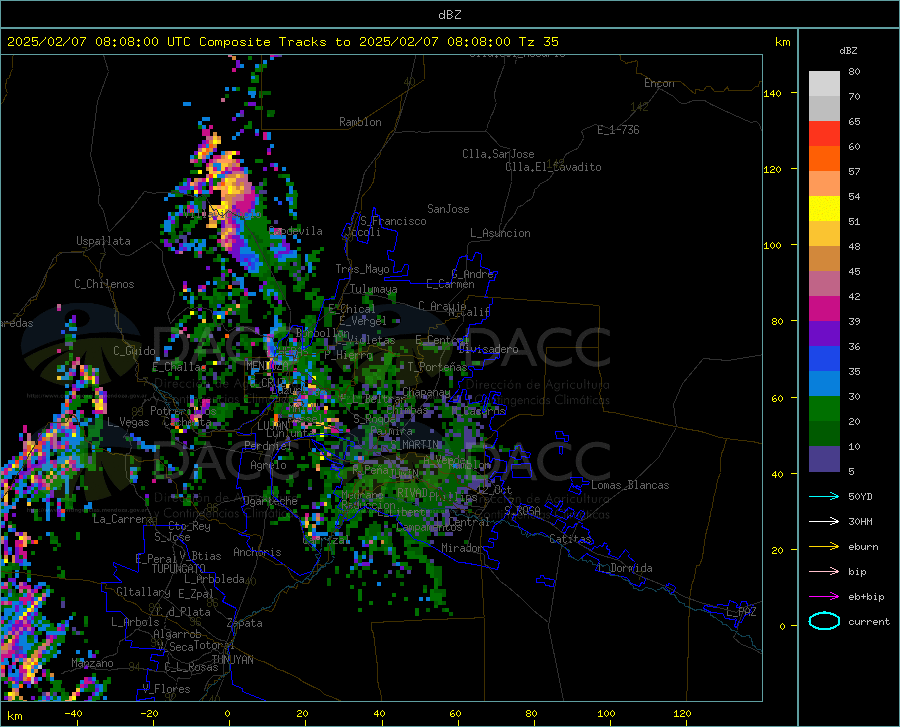Click the Encon label on the map
This screenshot has height=727, width=900.
pos(659,83)
